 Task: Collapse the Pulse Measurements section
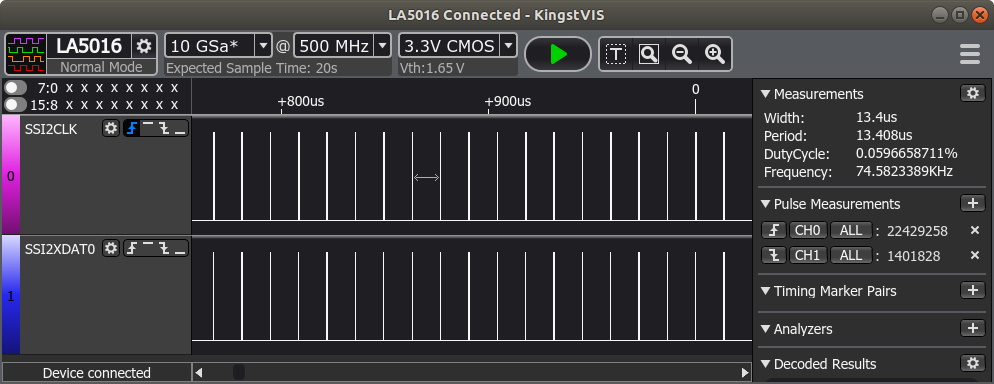click(765, 204)
